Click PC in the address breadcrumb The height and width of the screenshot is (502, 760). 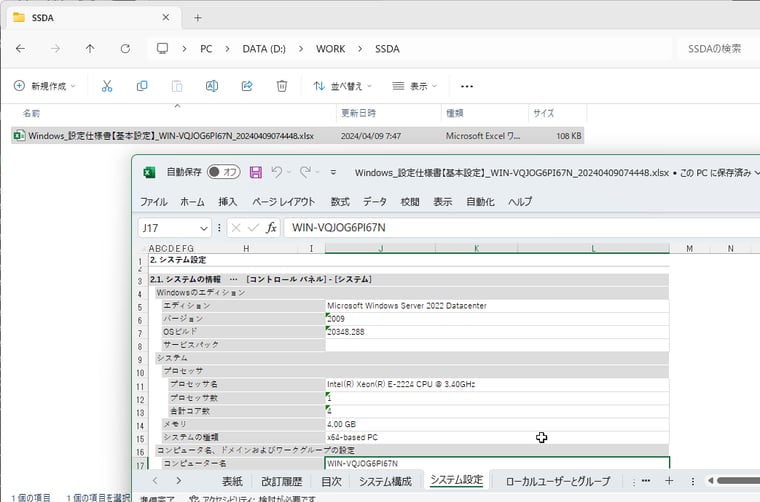pos(206,49)
